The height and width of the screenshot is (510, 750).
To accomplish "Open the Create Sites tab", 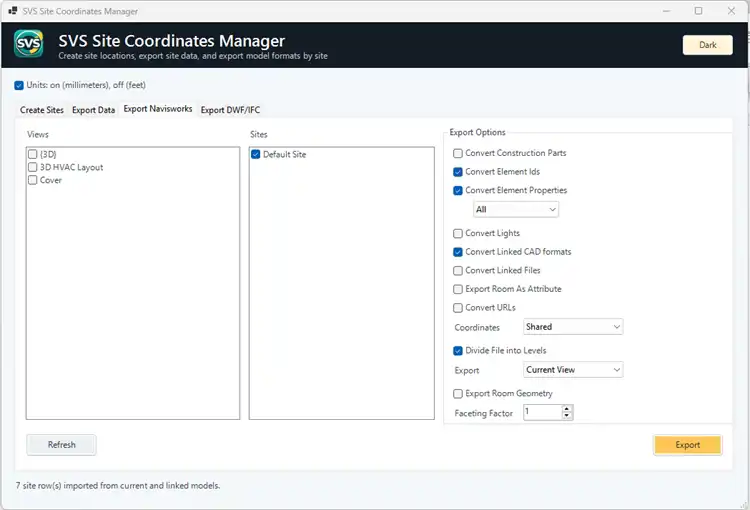I will 42,110.
